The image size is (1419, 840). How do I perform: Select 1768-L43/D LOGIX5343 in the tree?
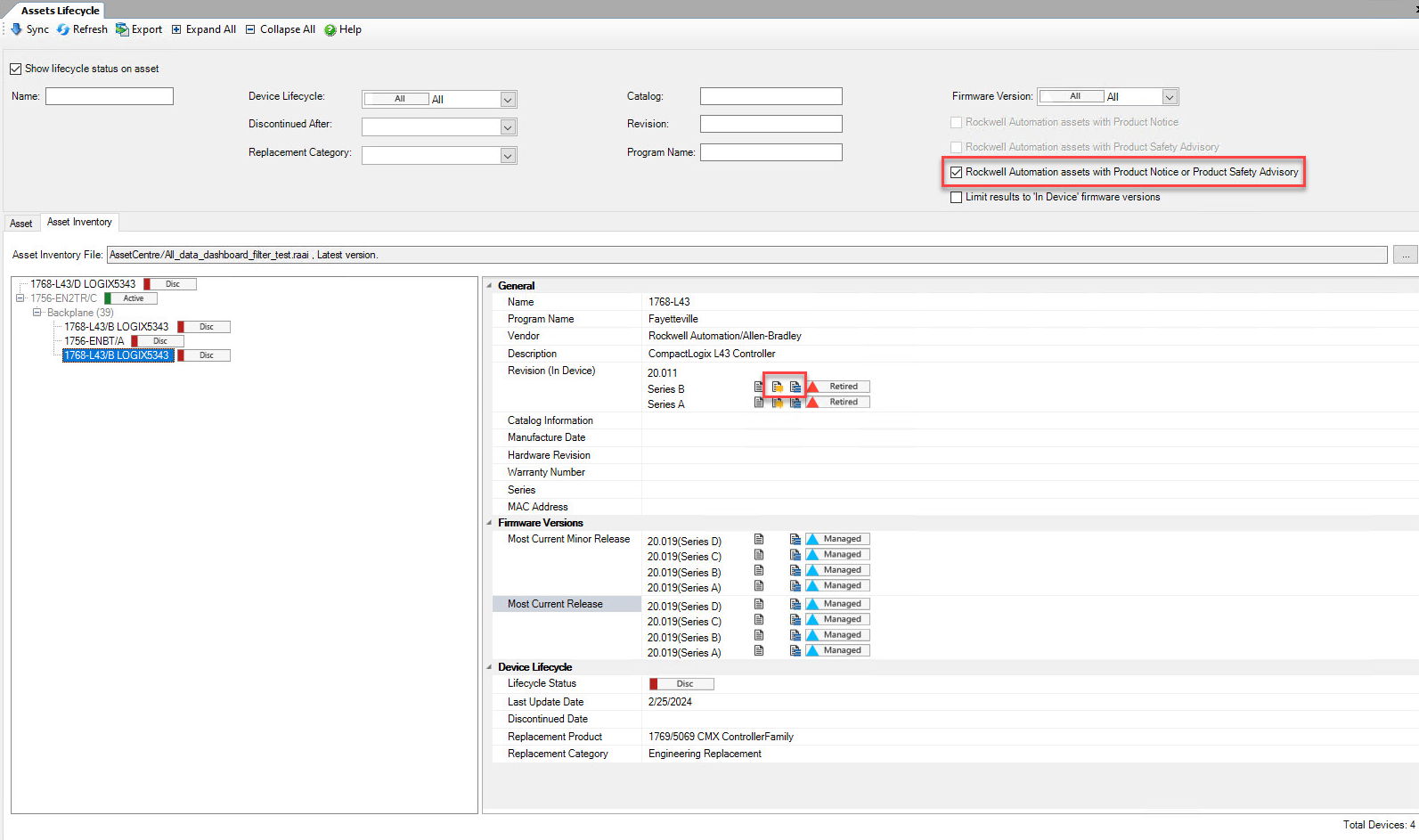pyautogui.click(x=83, y=284)
